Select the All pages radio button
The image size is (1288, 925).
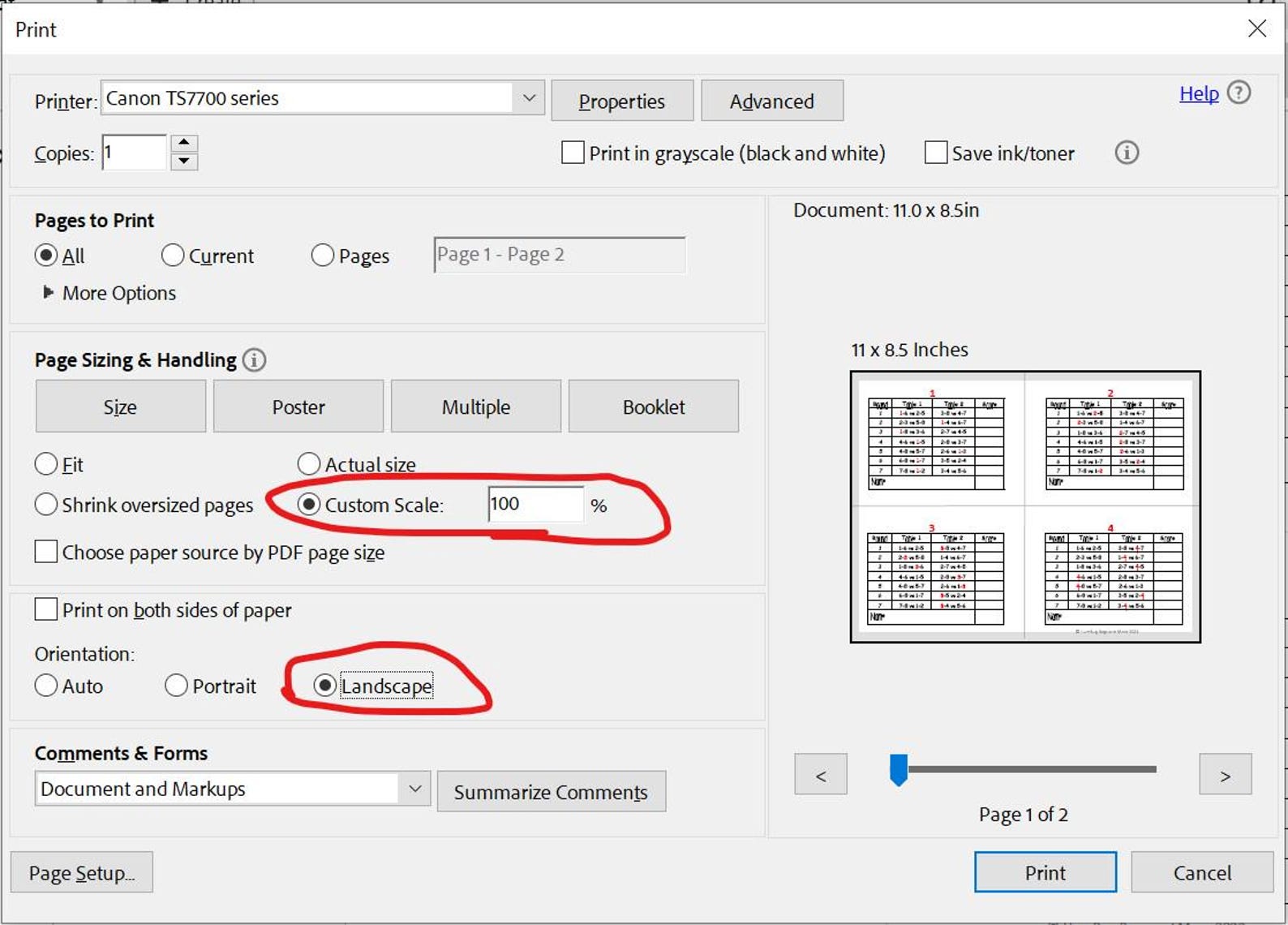(x=46, y=256)
